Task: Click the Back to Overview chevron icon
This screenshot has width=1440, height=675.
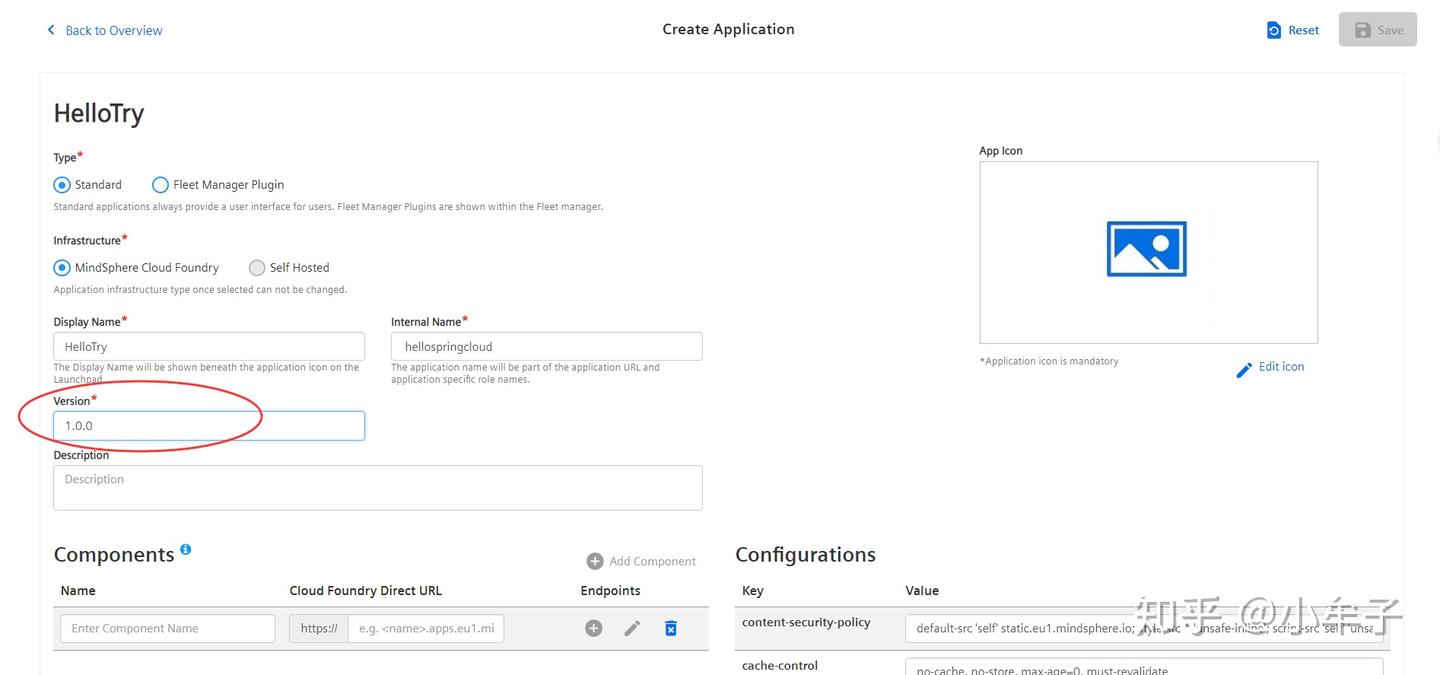Action: click(51, 30)
